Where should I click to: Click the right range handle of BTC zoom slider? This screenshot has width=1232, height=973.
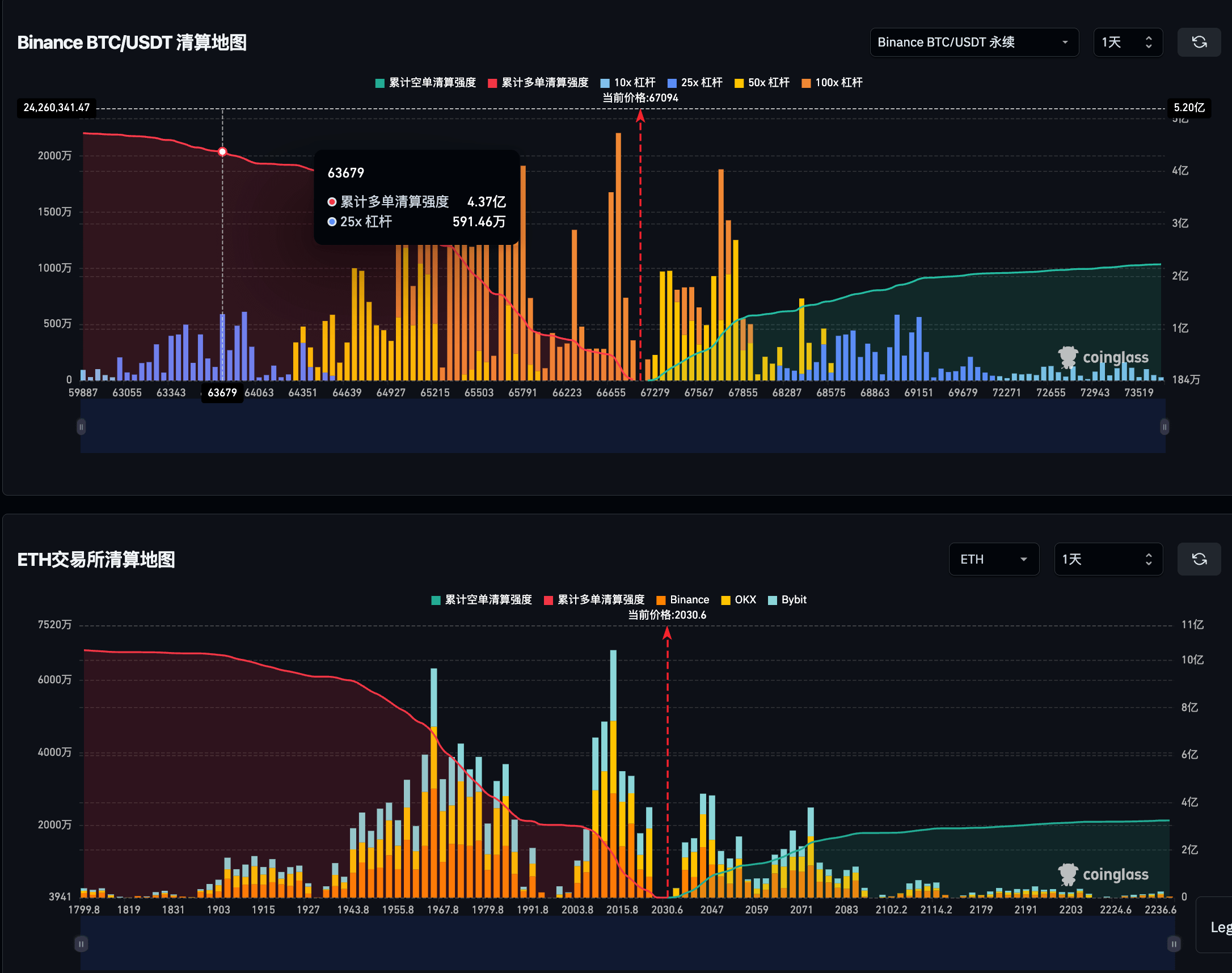click(1164, 427)
